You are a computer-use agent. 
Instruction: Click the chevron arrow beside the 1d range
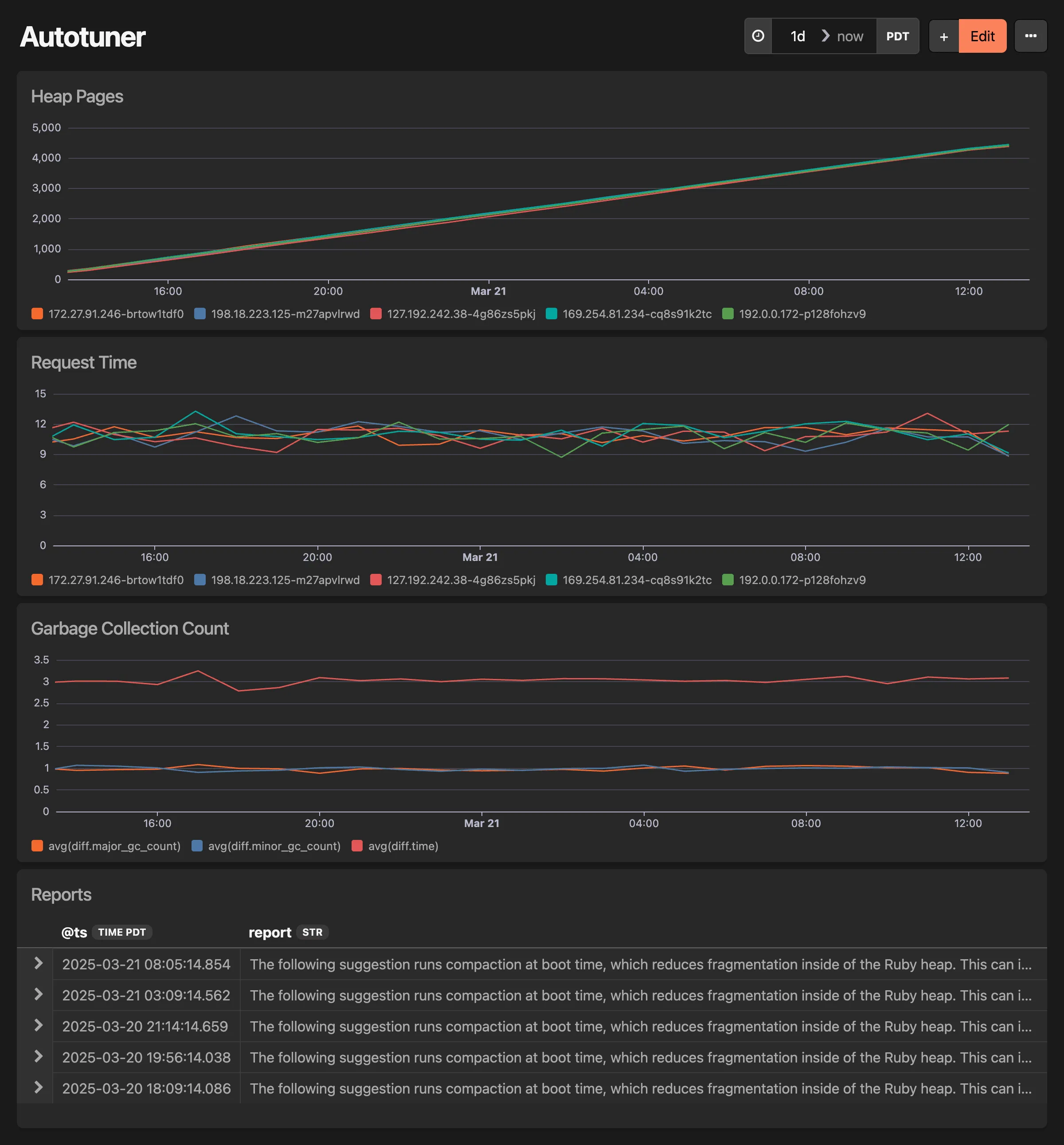(x=826, y=36)
